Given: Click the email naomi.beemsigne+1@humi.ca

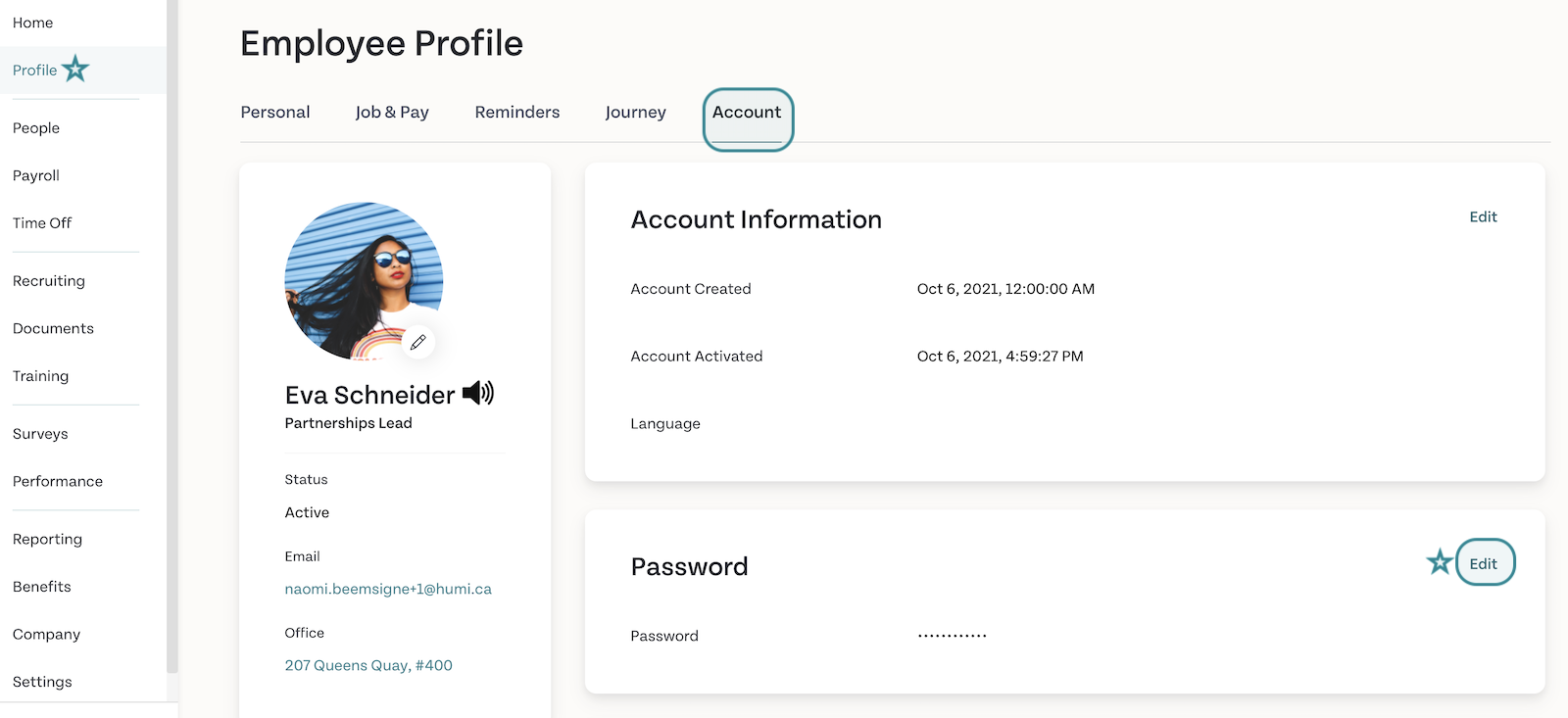Looking at the screenshot, I should pyautogui.click(x=388, y=589).
